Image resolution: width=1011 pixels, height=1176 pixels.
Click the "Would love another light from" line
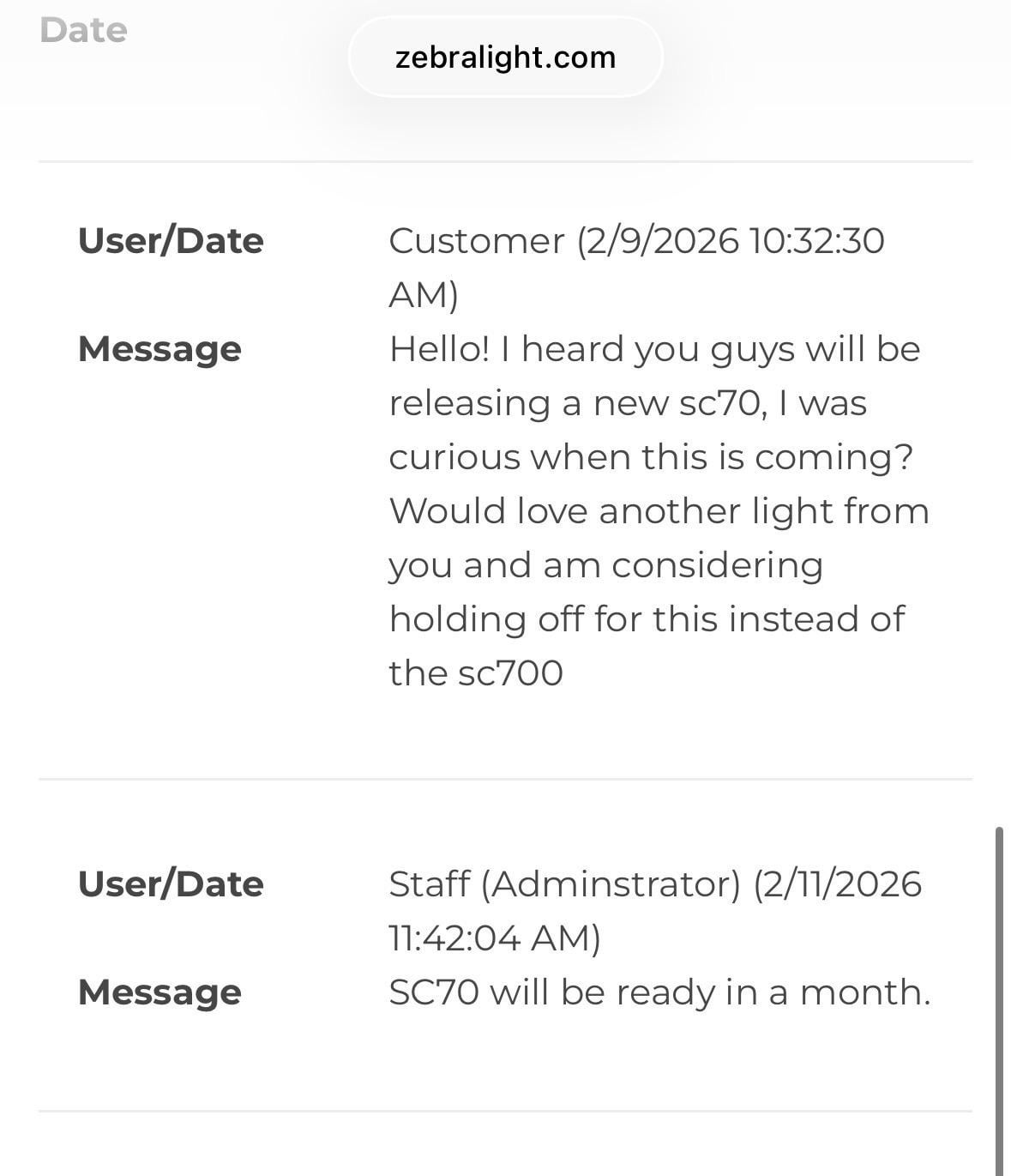coord(659,511)
